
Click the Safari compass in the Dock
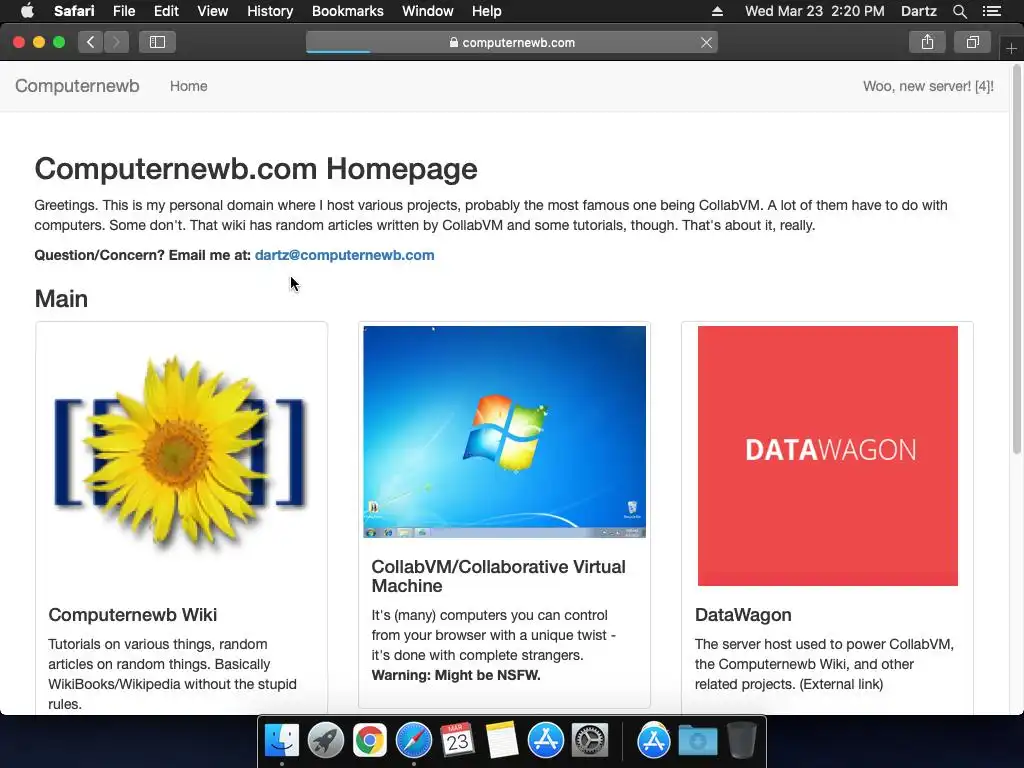[414, 740]
